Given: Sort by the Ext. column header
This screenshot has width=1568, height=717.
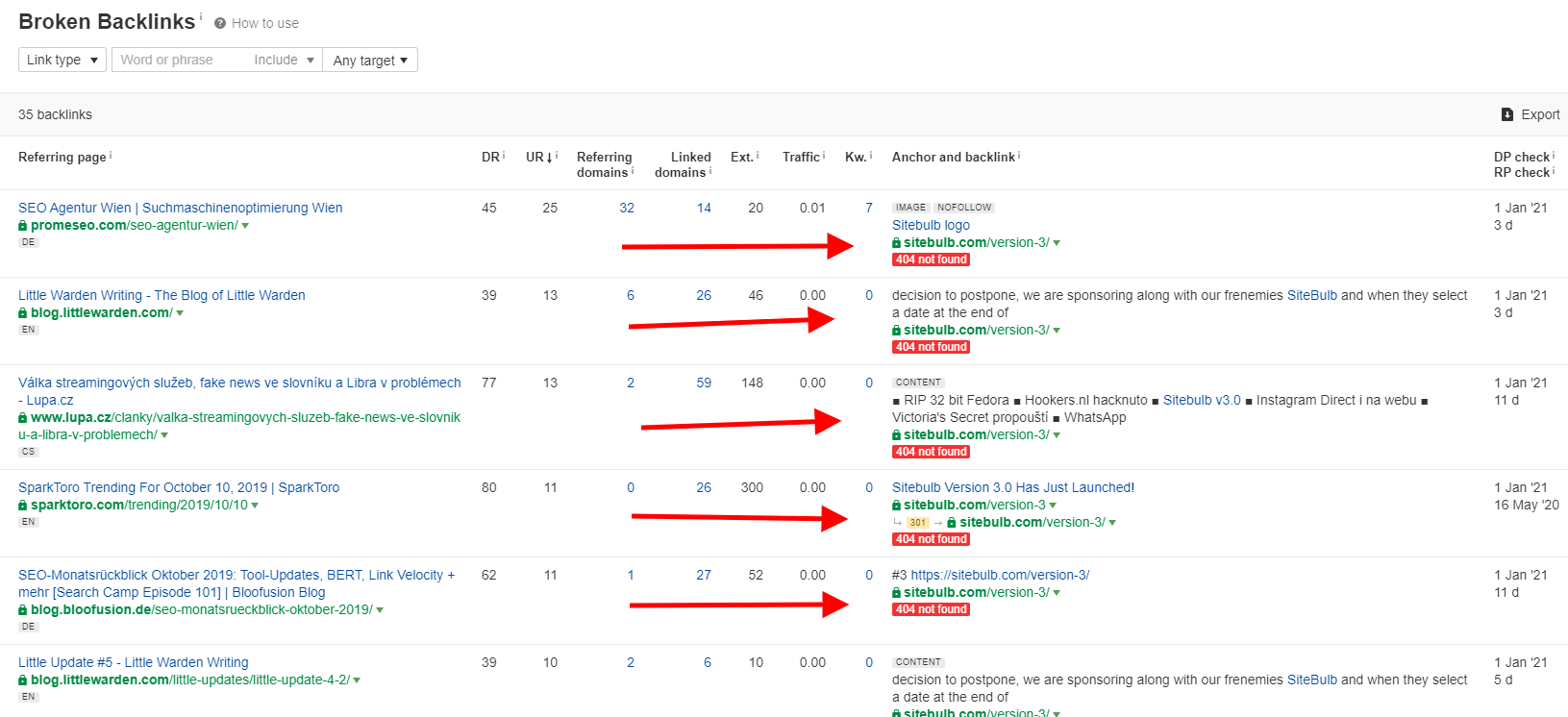Looking at the screenshot, I should 741,157.
